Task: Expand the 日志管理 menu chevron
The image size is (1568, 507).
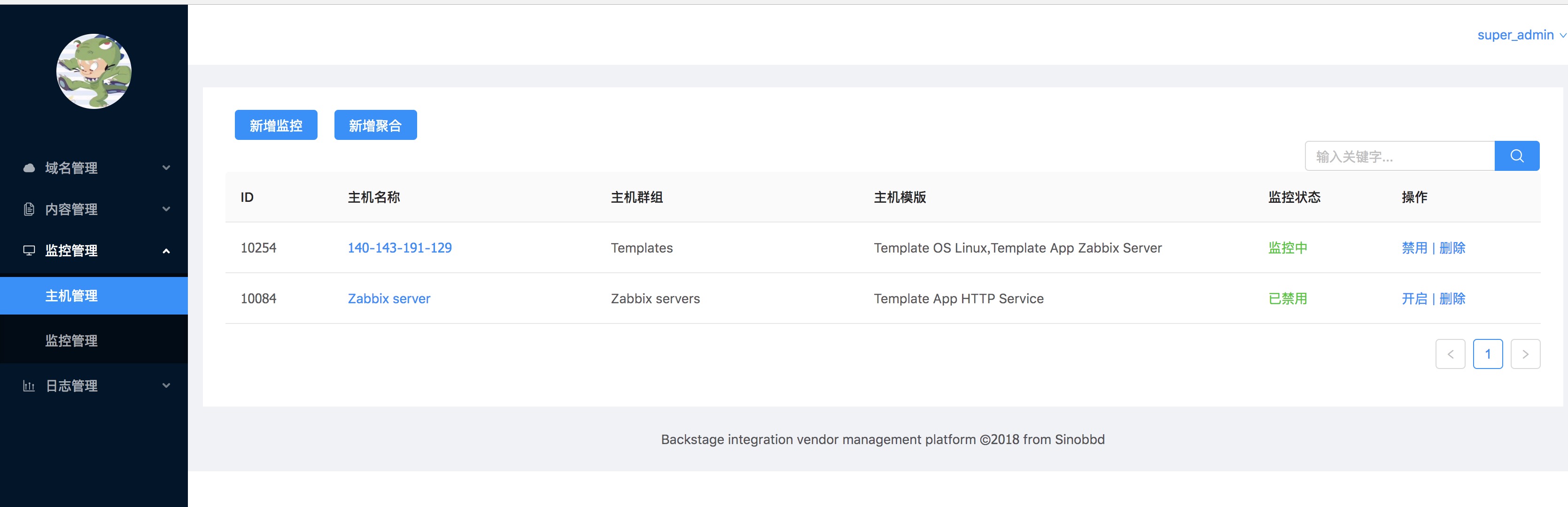Action: tap(166, 386)
